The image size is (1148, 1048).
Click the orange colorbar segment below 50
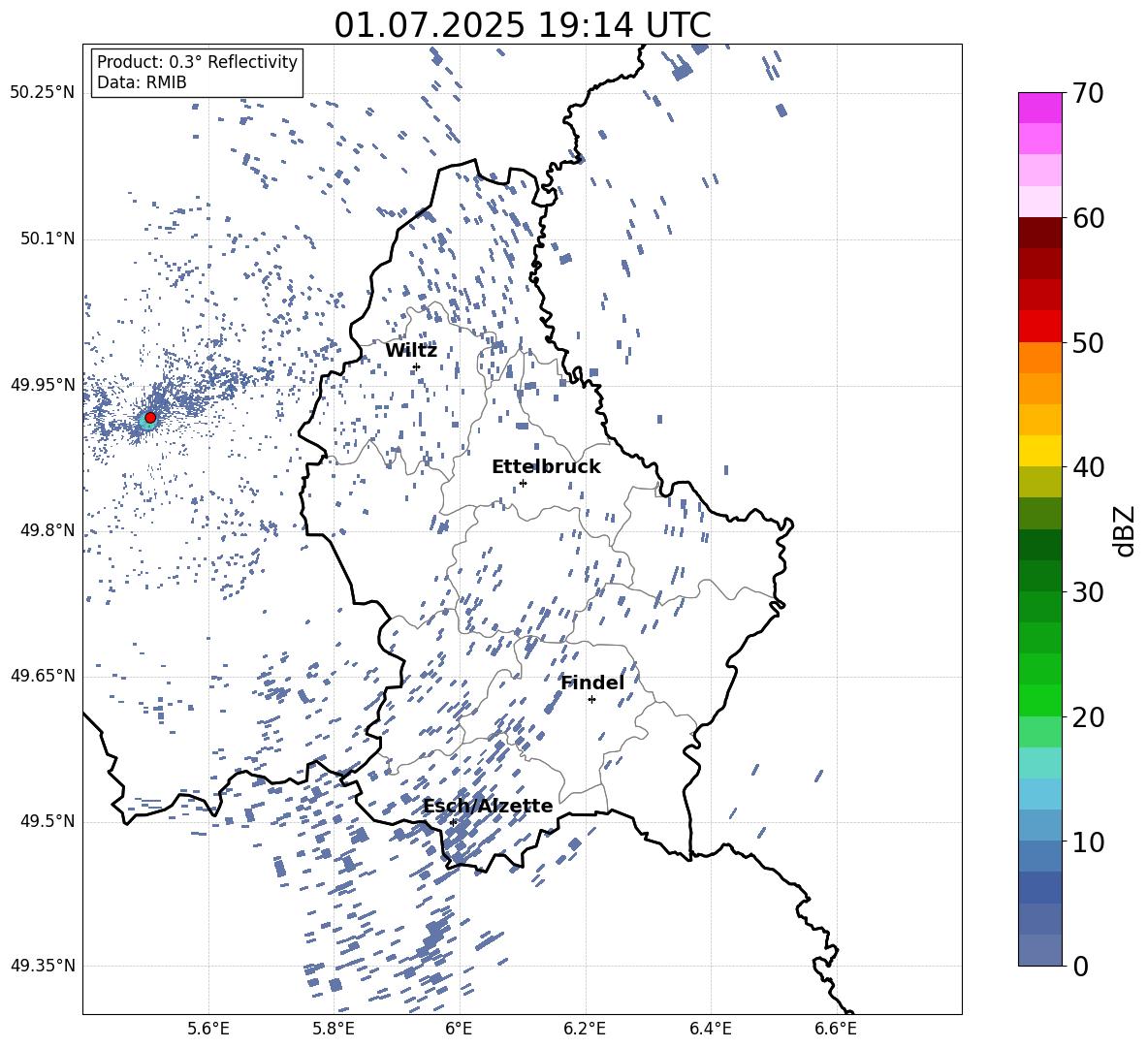pyautogui.click(x=1040, y=358)
